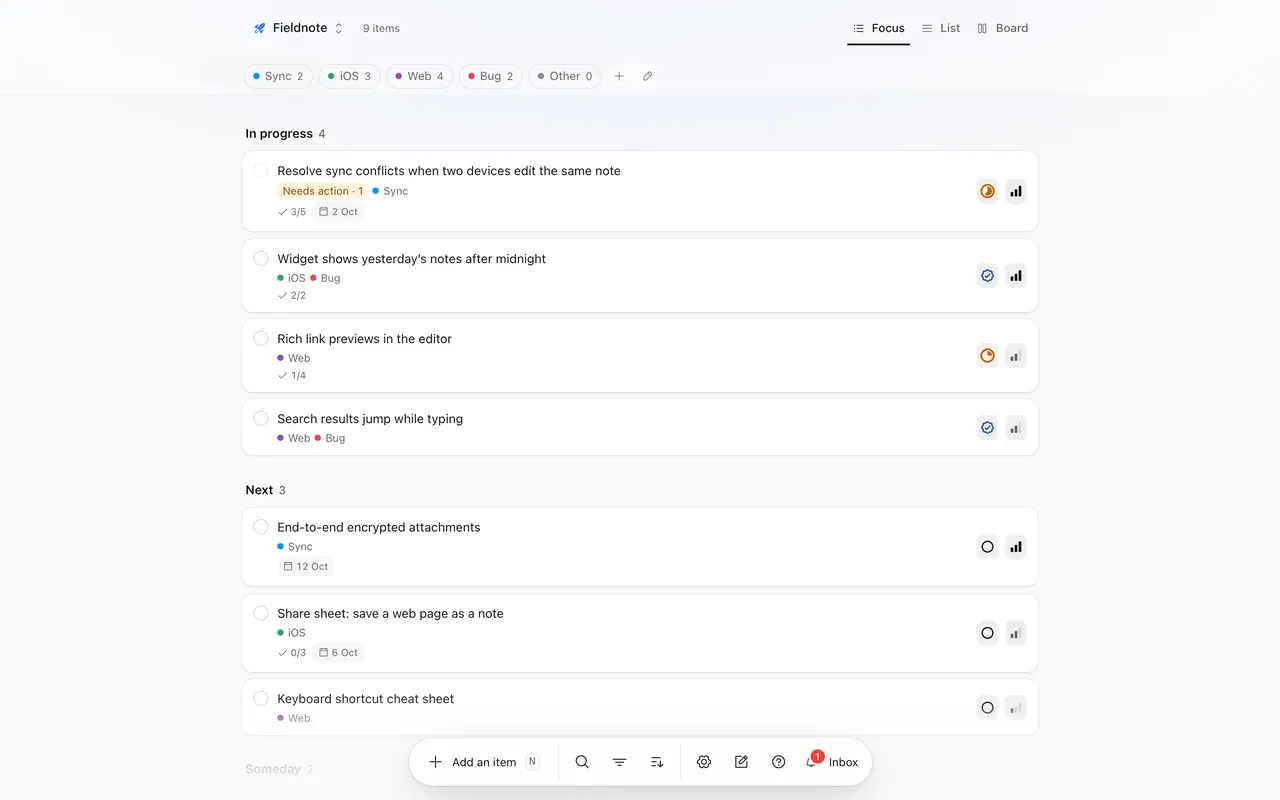
Task: Click priority bars on Resolve sync conflicts
Action: 1016,191
